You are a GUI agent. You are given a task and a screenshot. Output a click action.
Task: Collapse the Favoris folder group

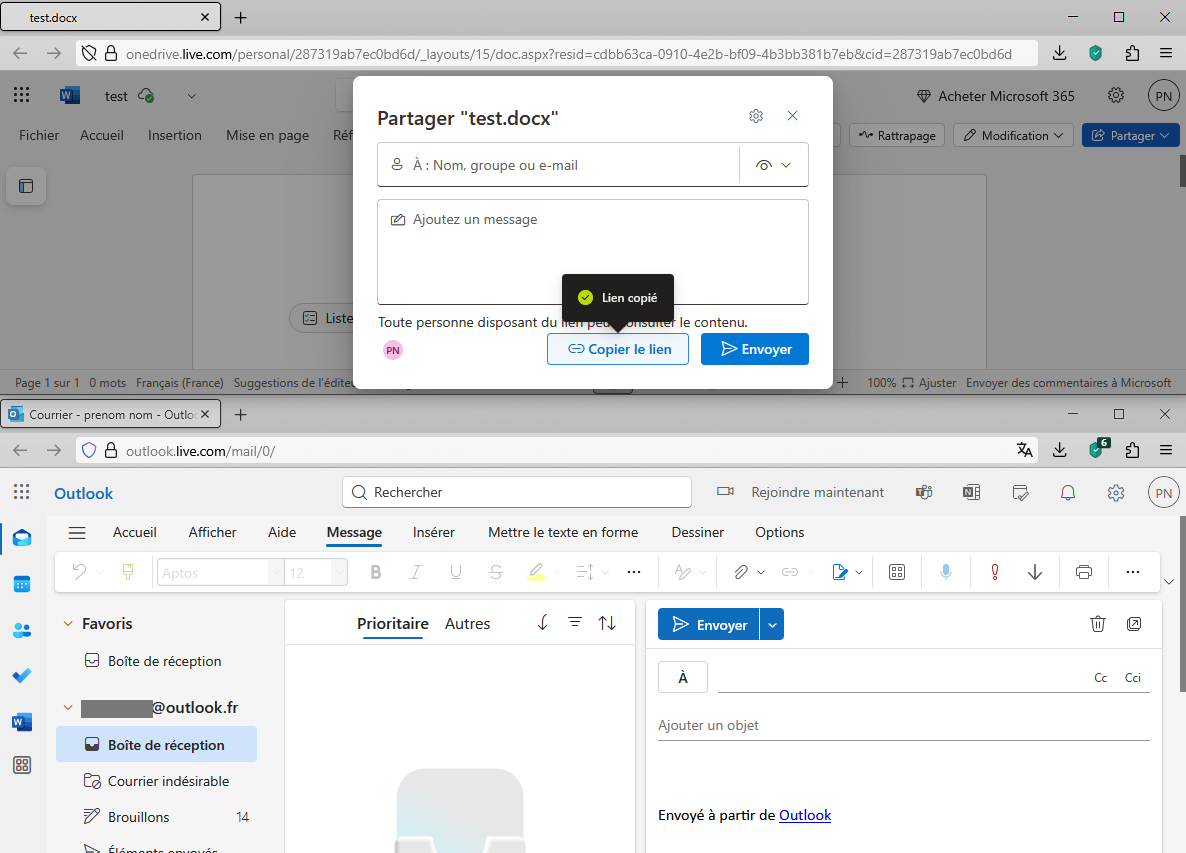[68, 624]
